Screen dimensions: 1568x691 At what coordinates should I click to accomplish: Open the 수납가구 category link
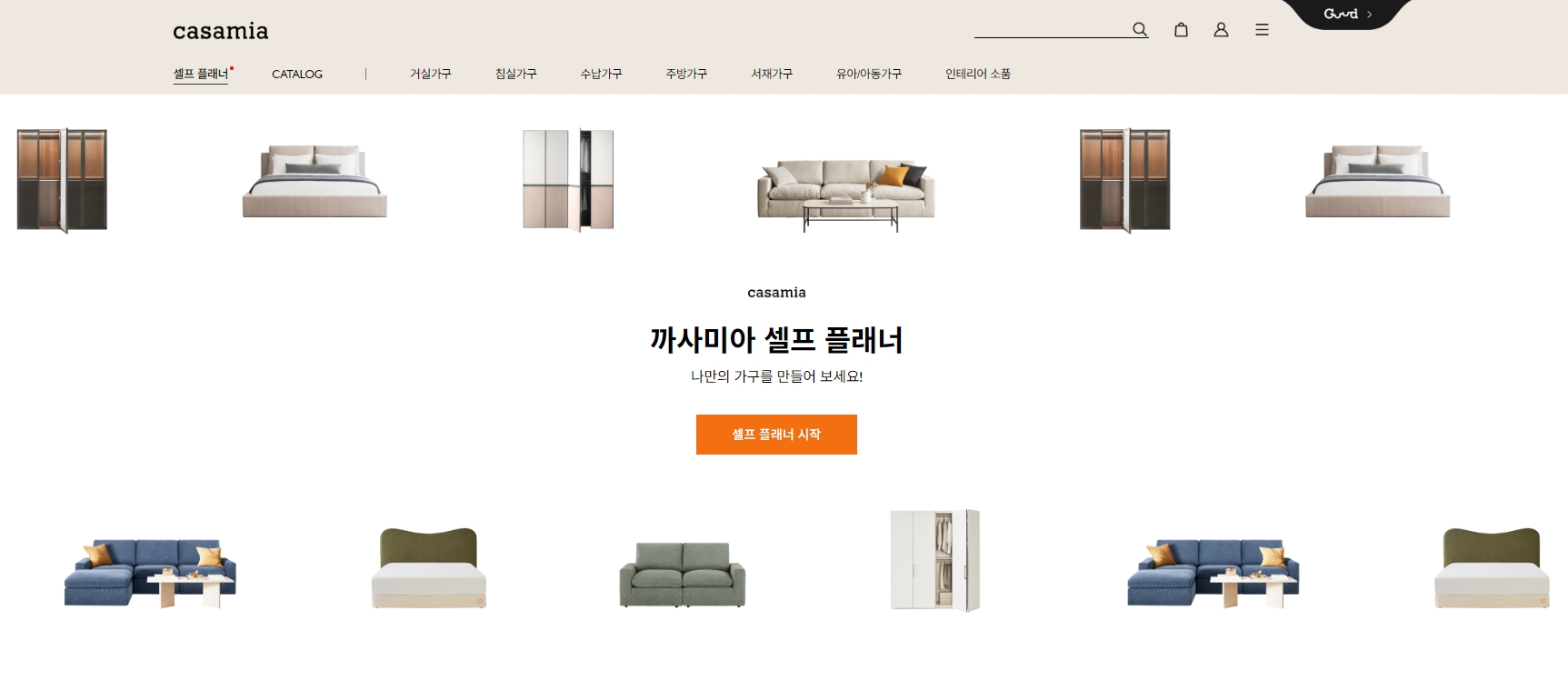[601, 74]
